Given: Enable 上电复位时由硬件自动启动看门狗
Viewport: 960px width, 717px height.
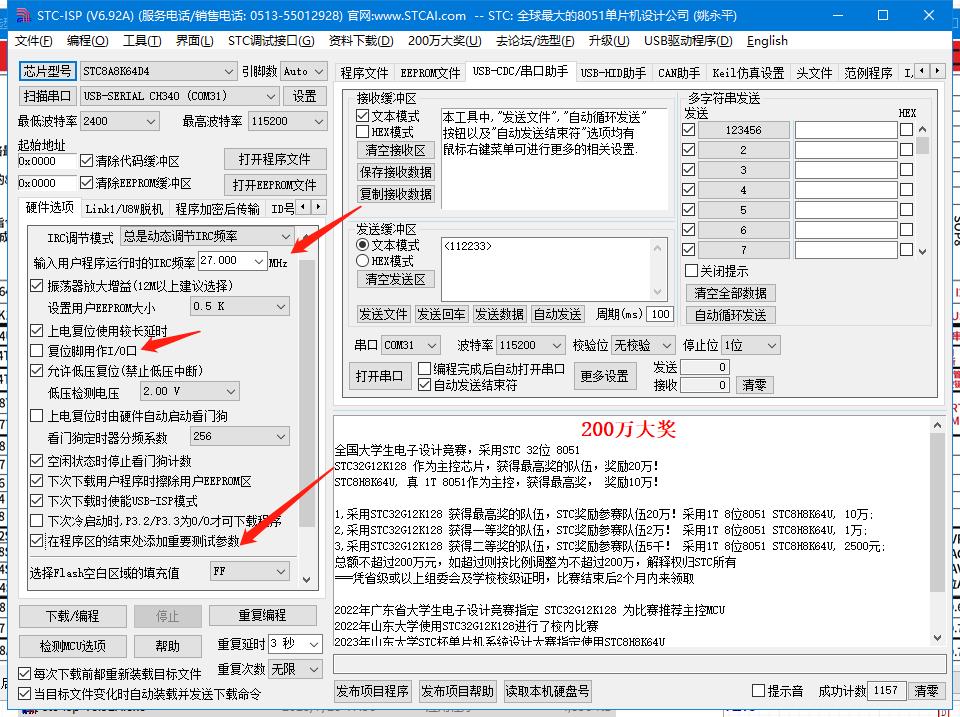Looking at the screenshot, I should pos(37,416).
